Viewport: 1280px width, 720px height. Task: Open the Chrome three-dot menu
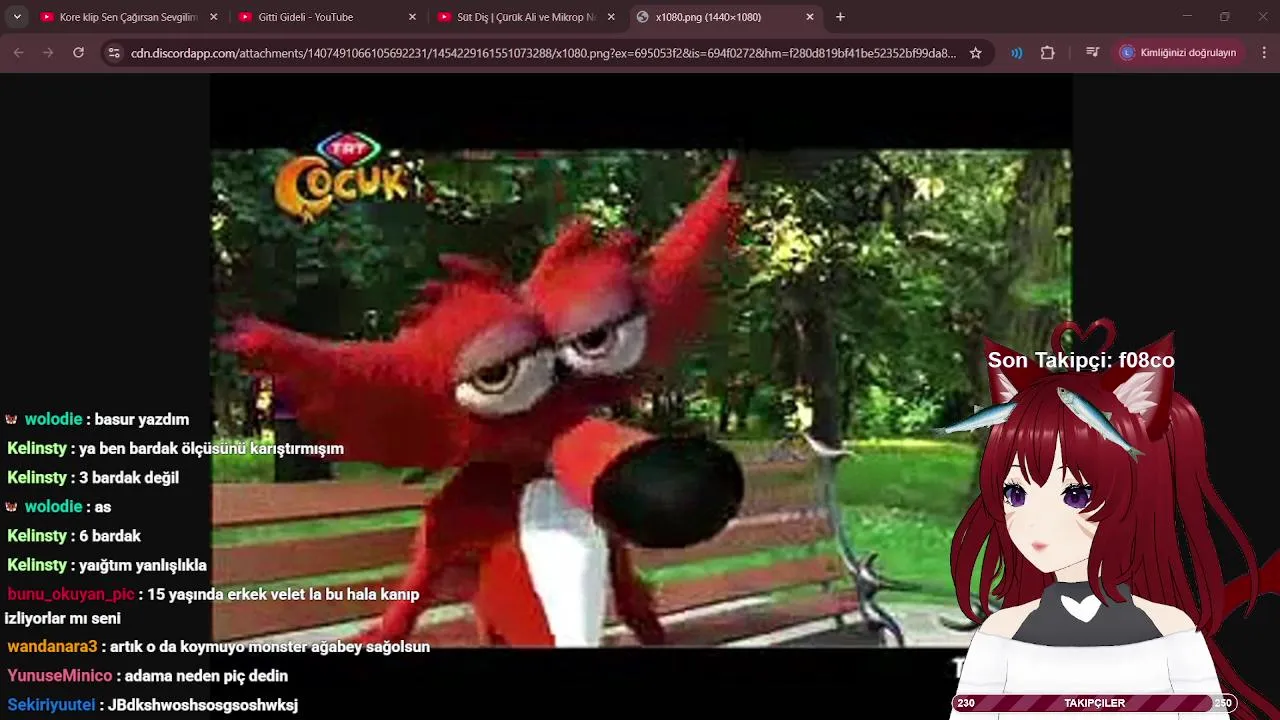(x=1264, y=53)
